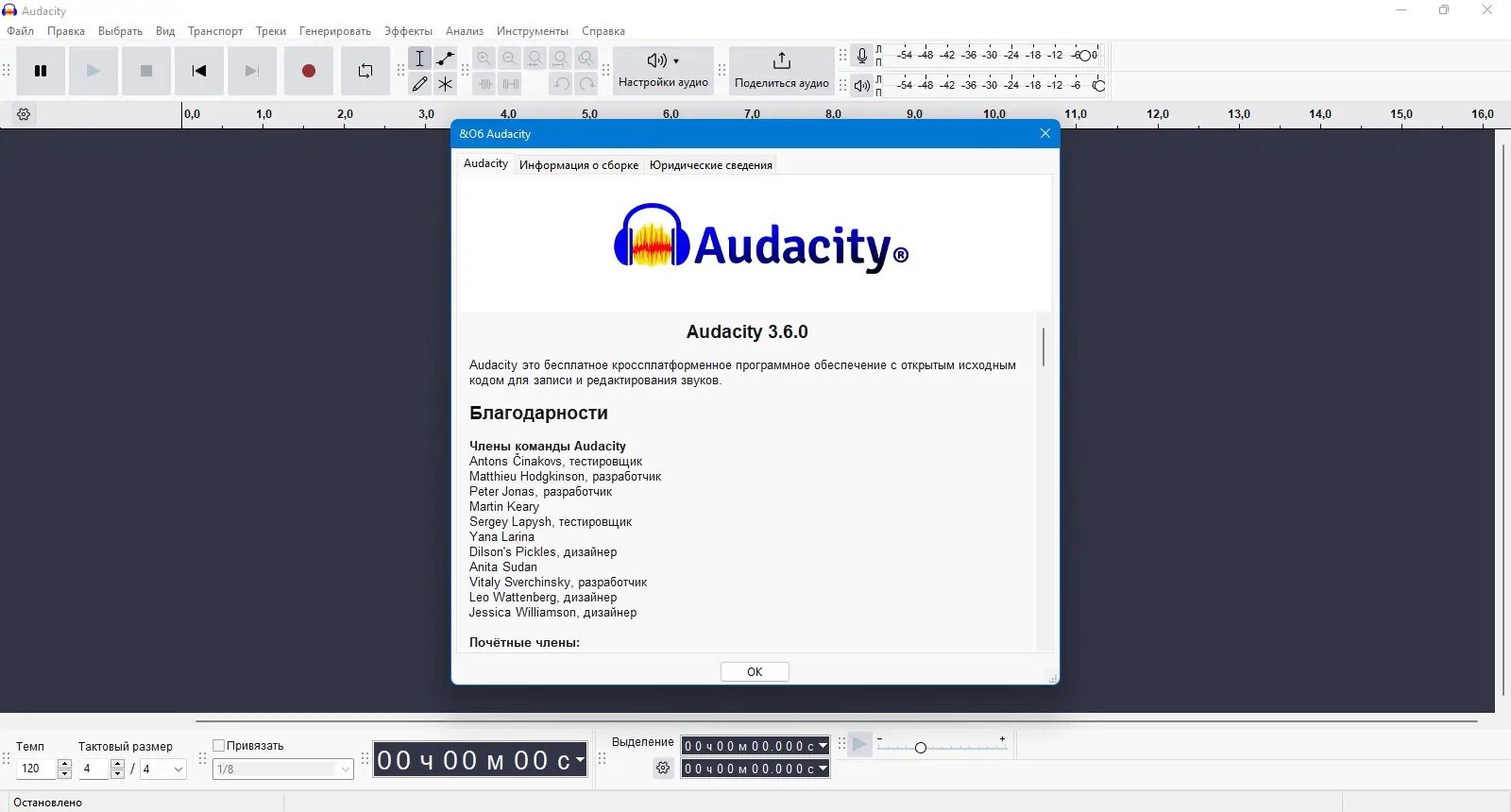
Task: Decrease time signature numerator with down arrow
Action: click(118, 774)
